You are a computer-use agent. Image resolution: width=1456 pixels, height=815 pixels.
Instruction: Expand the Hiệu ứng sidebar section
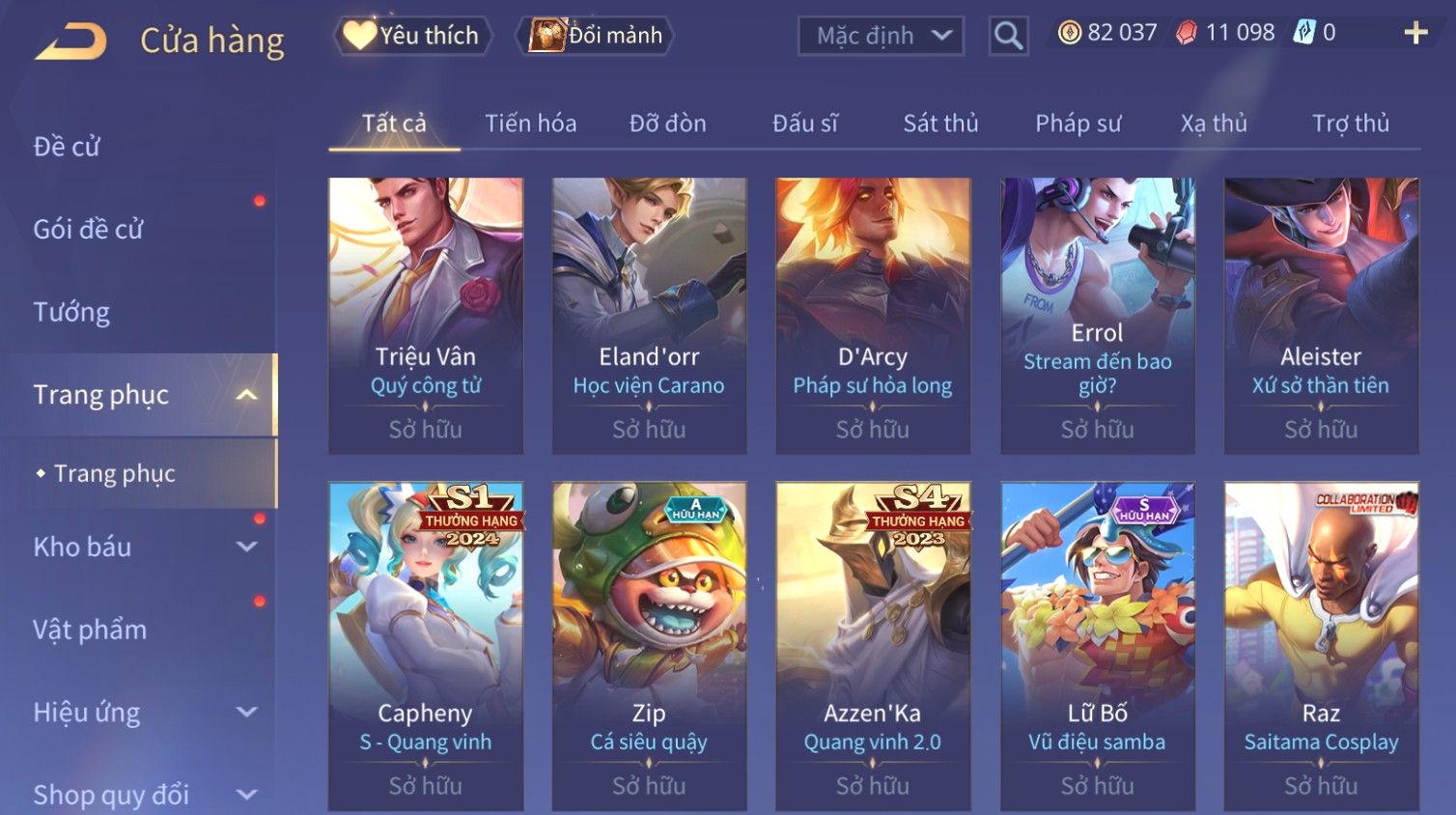coord(247,713)
